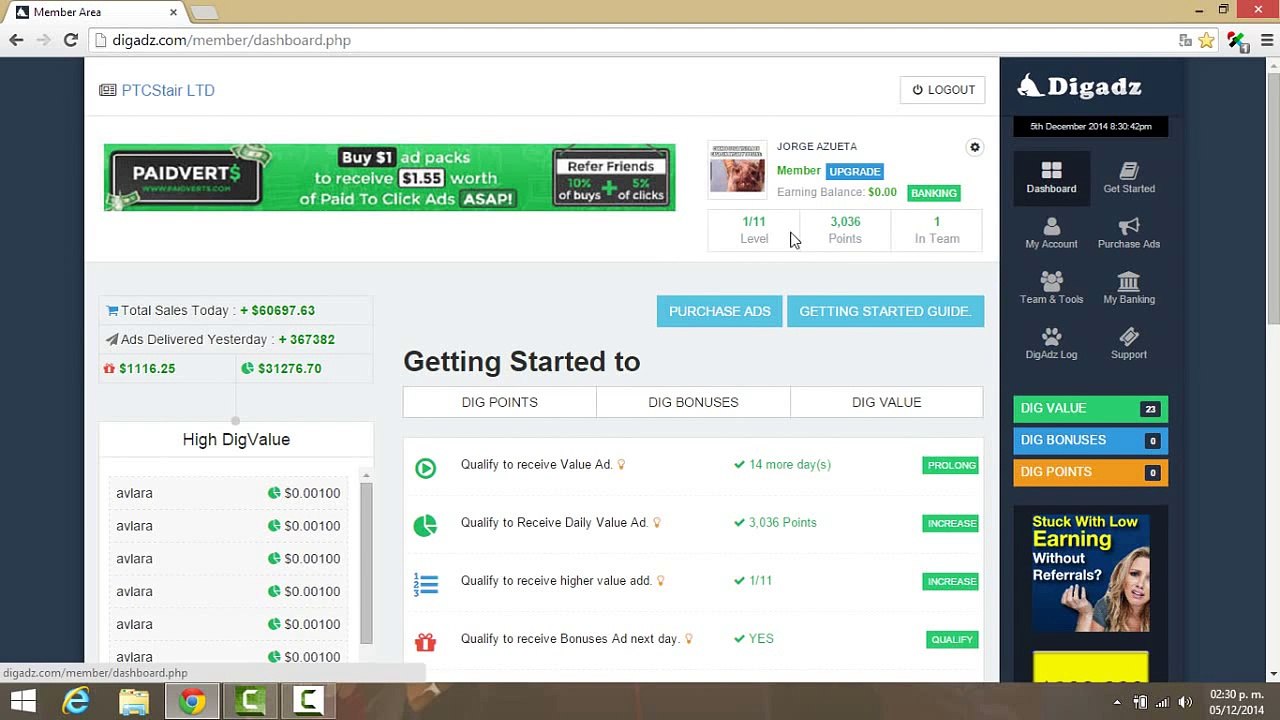This screenshot has width=1280, height=720.
Task: Click the Digadz logo
Action: click(1080, 87)
